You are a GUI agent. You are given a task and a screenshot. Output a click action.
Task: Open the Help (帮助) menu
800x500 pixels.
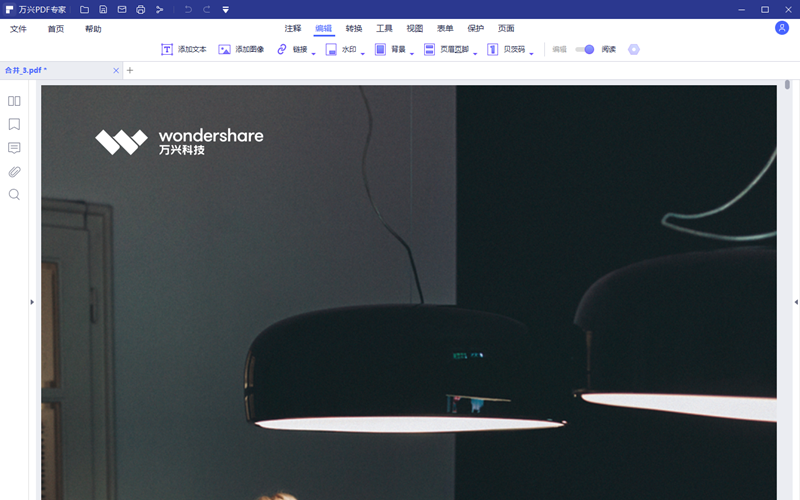click(x=93, y=29)
